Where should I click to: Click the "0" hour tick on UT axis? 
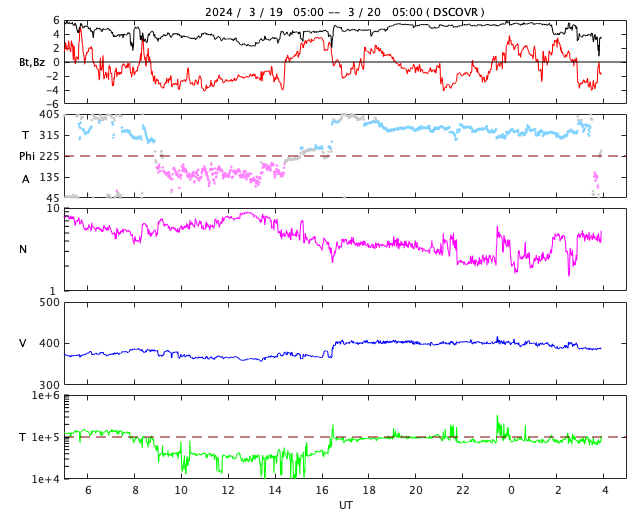tap(511, 490)
